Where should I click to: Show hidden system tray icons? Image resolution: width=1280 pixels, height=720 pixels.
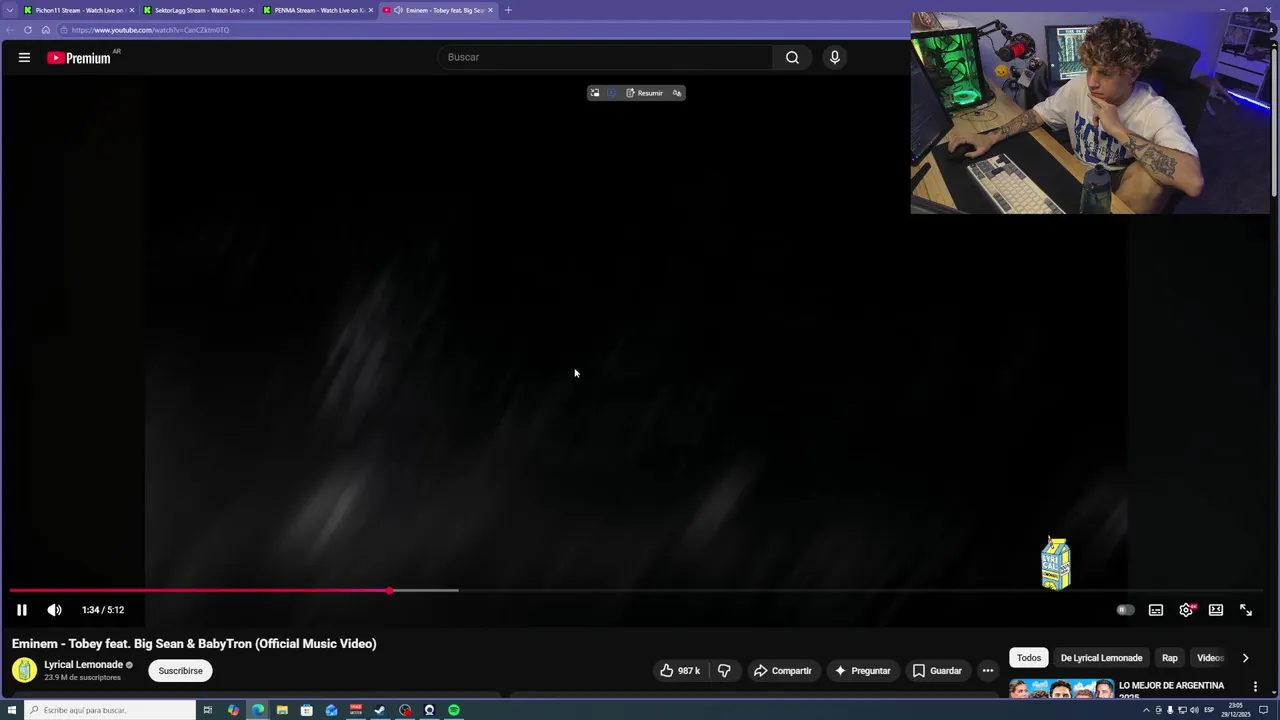coord(1147,710)
